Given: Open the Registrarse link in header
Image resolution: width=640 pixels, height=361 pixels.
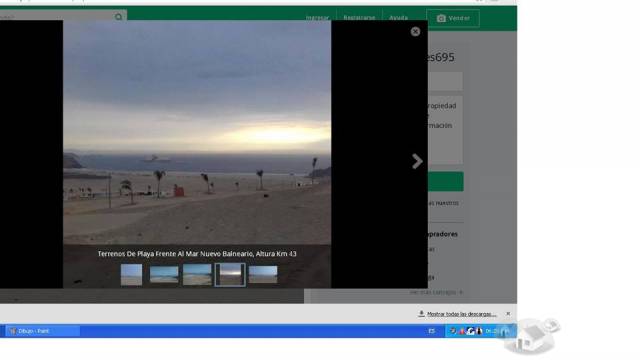Looking at the screenshot, I should click(x=359, y=18).
